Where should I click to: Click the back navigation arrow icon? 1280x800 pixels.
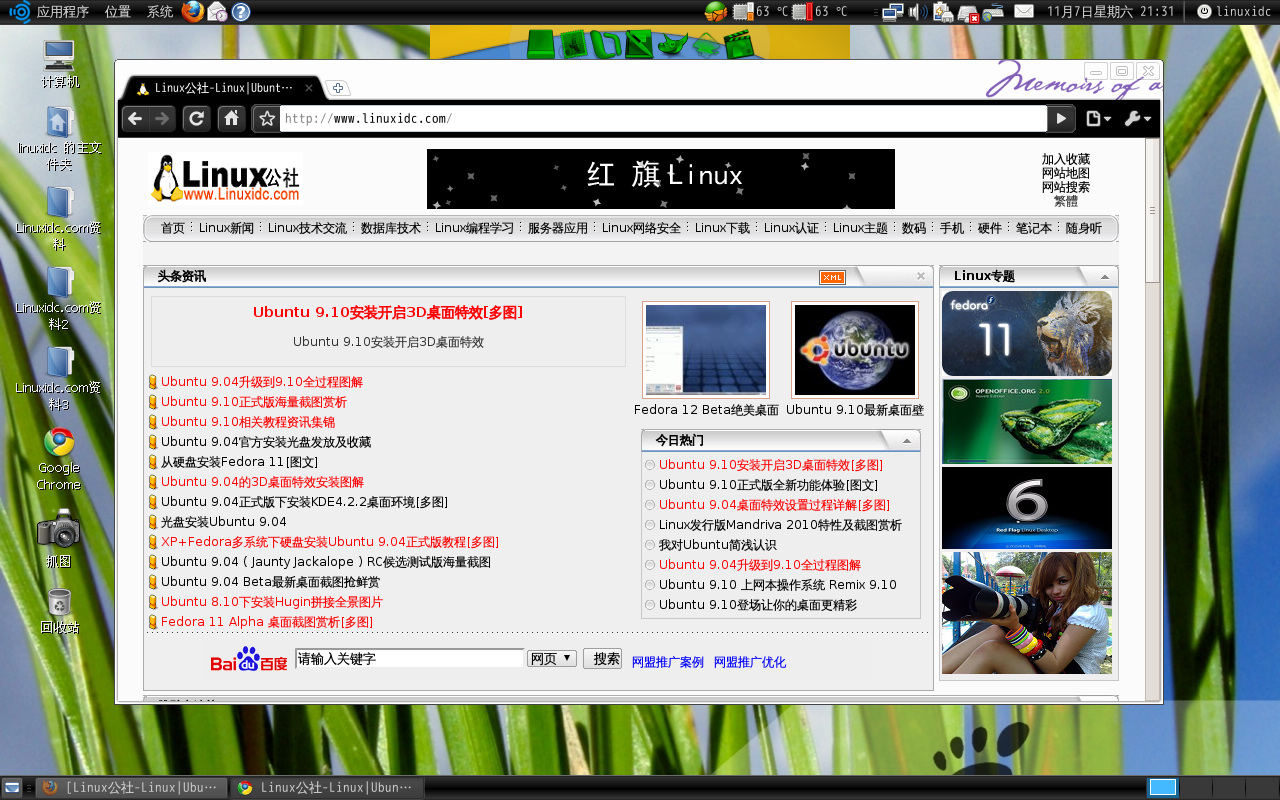pos(134,118)
